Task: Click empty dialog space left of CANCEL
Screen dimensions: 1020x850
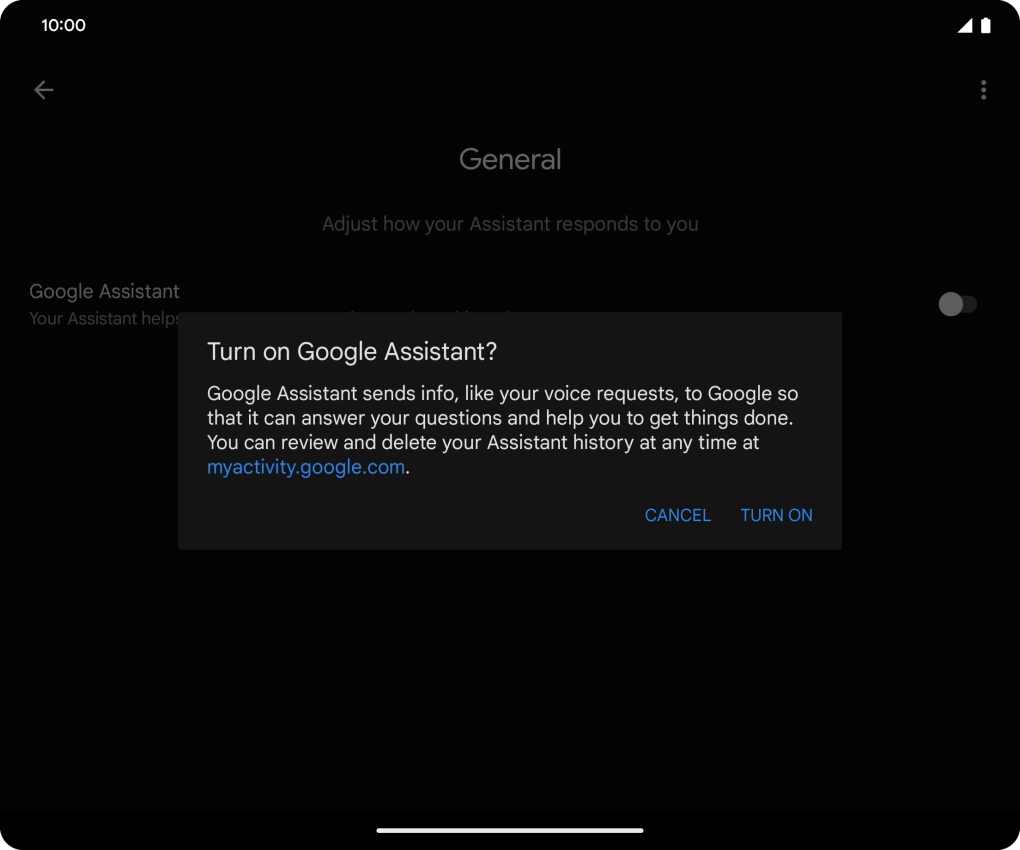Action: 400,515
